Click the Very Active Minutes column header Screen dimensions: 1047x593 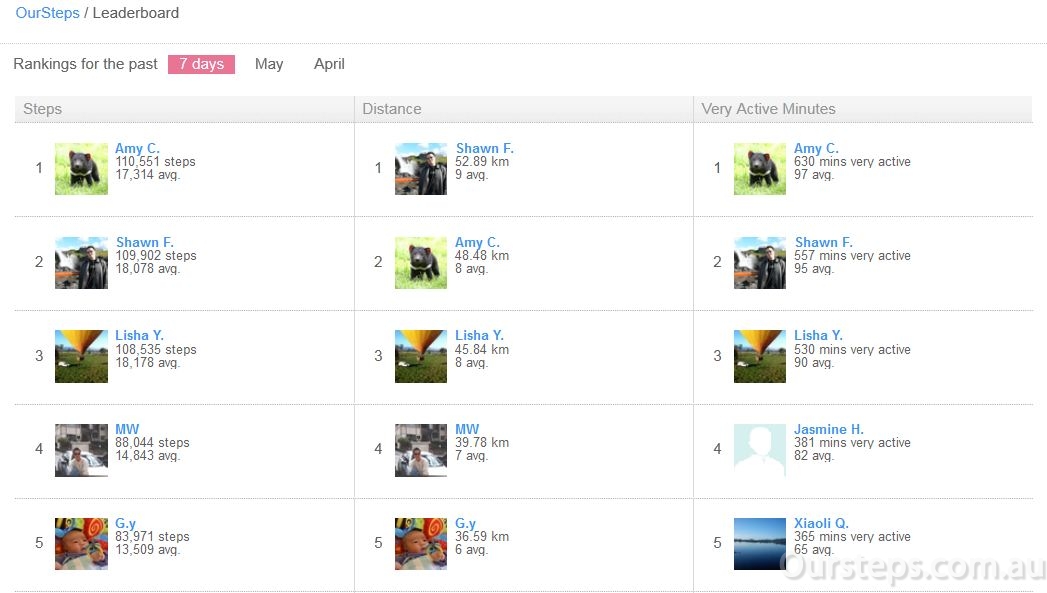[x=769, y=109]
